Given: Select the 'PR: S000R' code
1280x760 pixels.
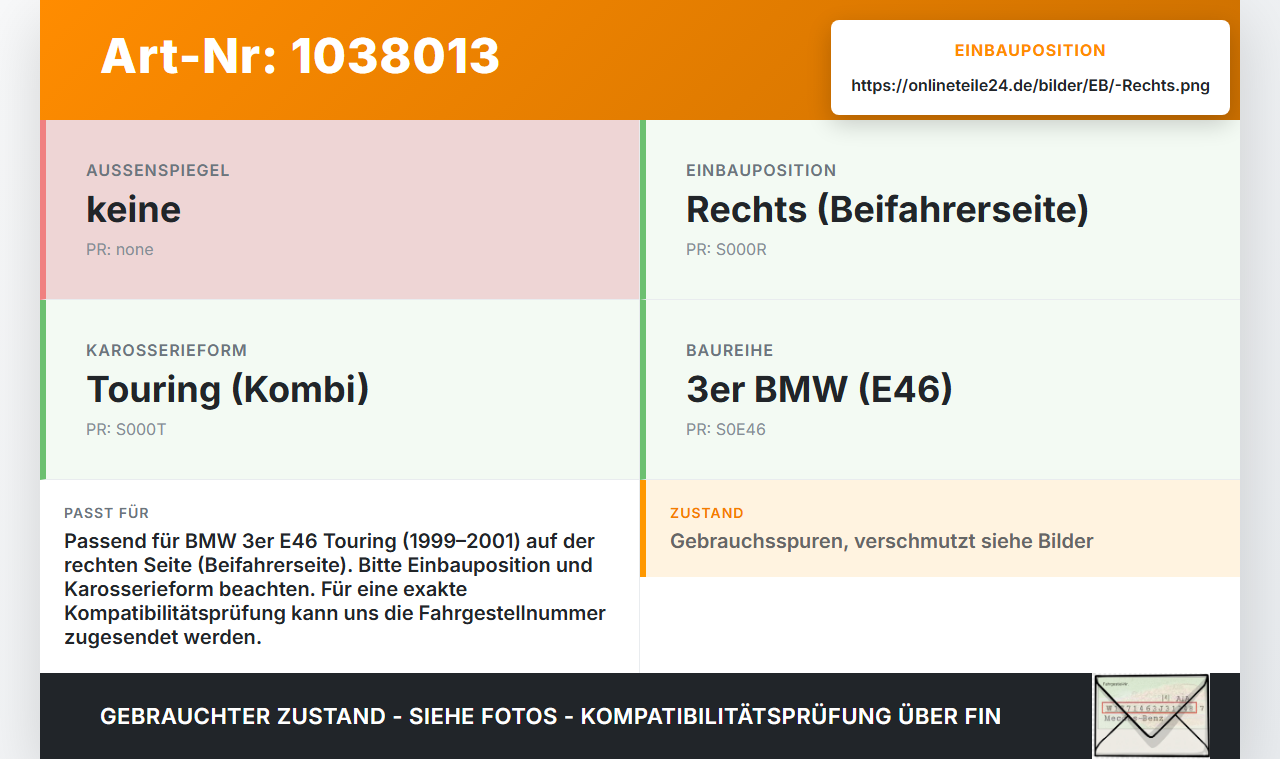Looking at the screenshot, I should click(726, 249).
